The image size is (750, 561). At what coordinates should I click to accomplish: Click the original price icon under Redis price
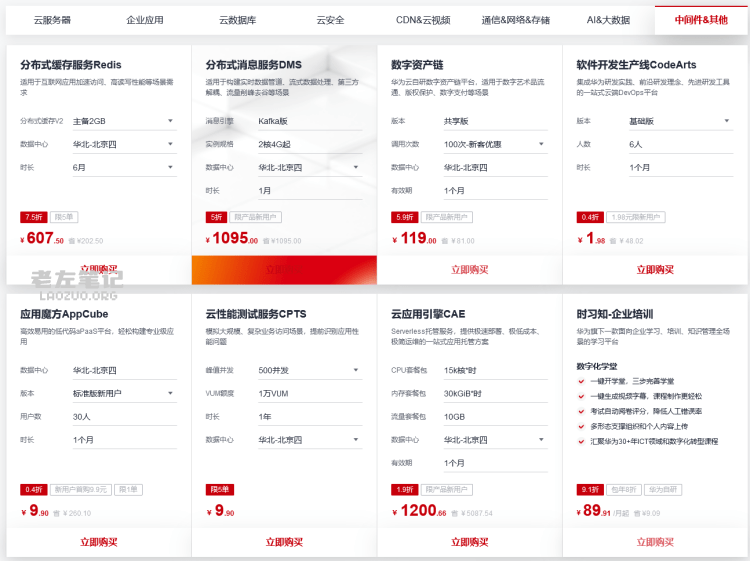[72, 241]
